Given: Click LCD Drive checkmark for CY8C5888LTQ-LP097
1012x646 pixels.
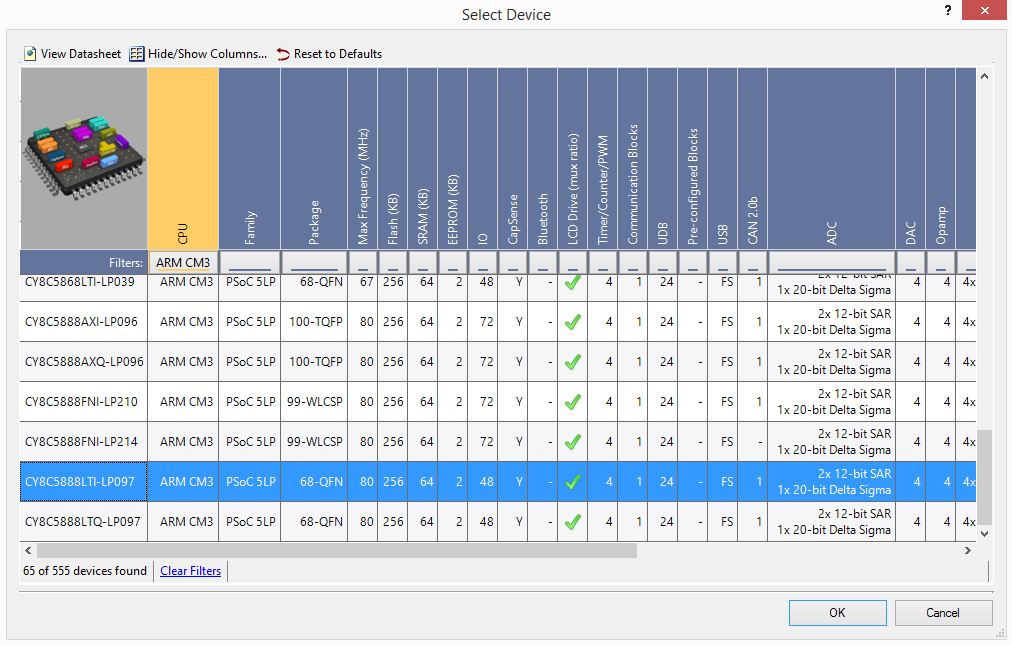Looking at the screenshot, I should coord(572,522).
